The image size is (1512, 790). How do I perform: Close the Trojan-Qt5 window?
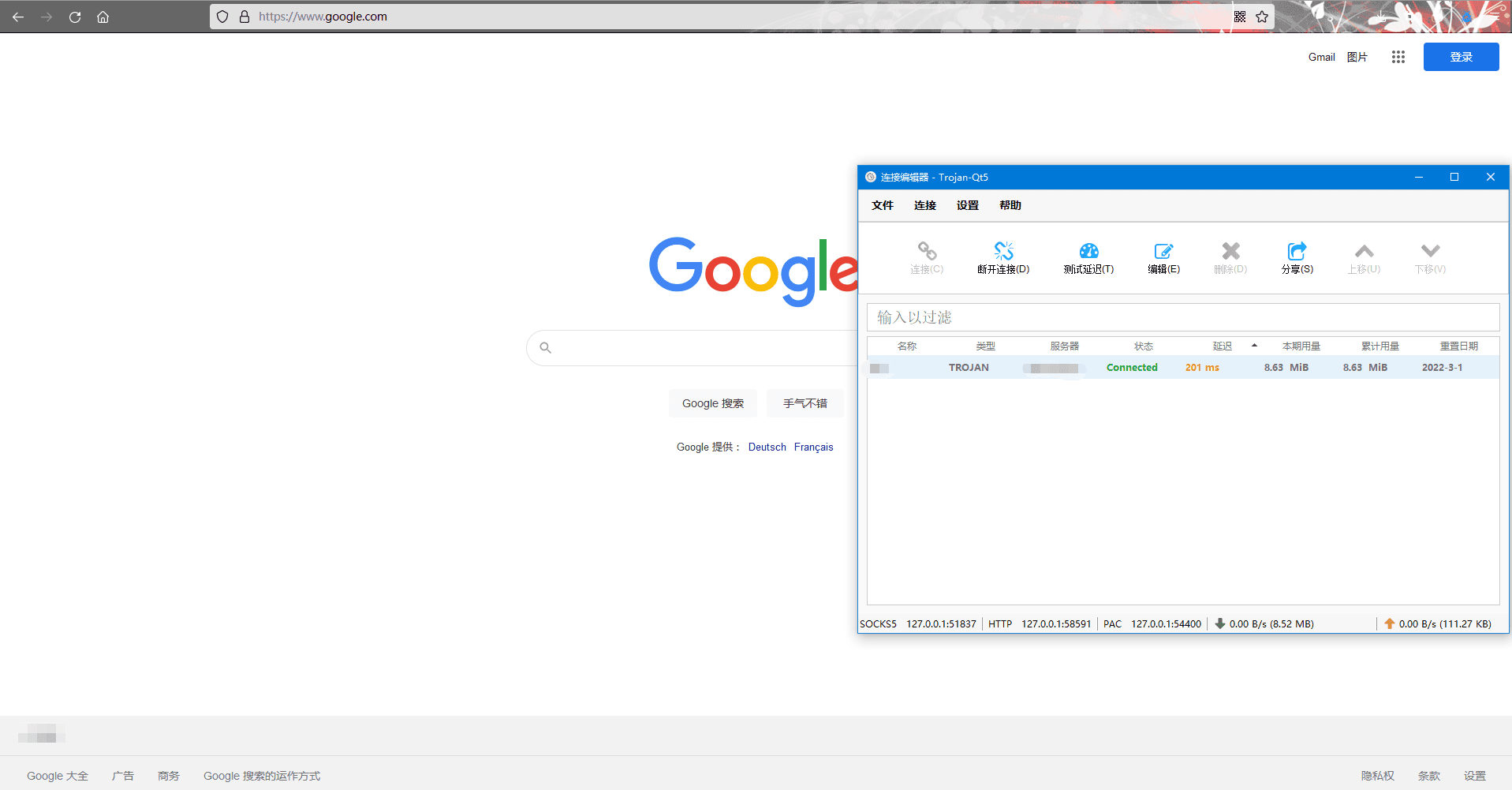1491,177
